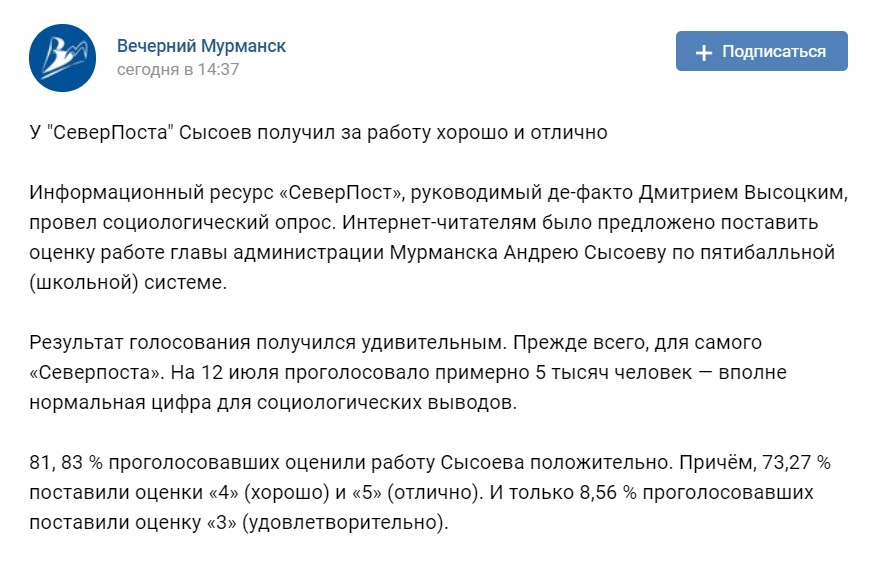
Task: Click the post timestamp сегодня в 14:37
Action: click(177, 70)
